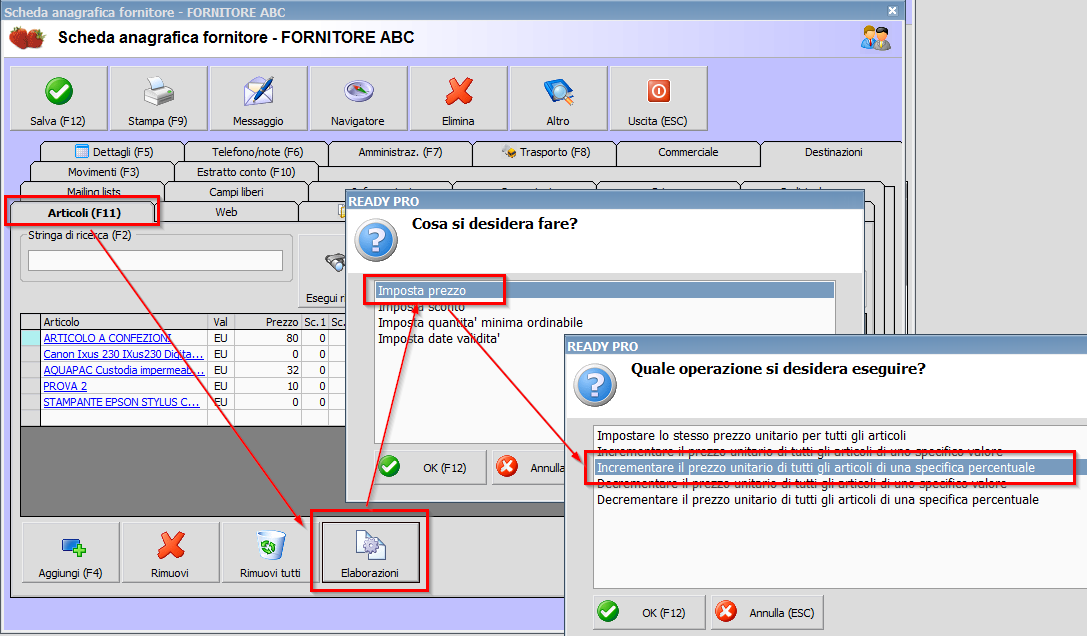Open Elaborazioni gear document button
Image resolution: width=1087 pixels, height=636 pixels.
pyautogui.click(x=370, y=553)
